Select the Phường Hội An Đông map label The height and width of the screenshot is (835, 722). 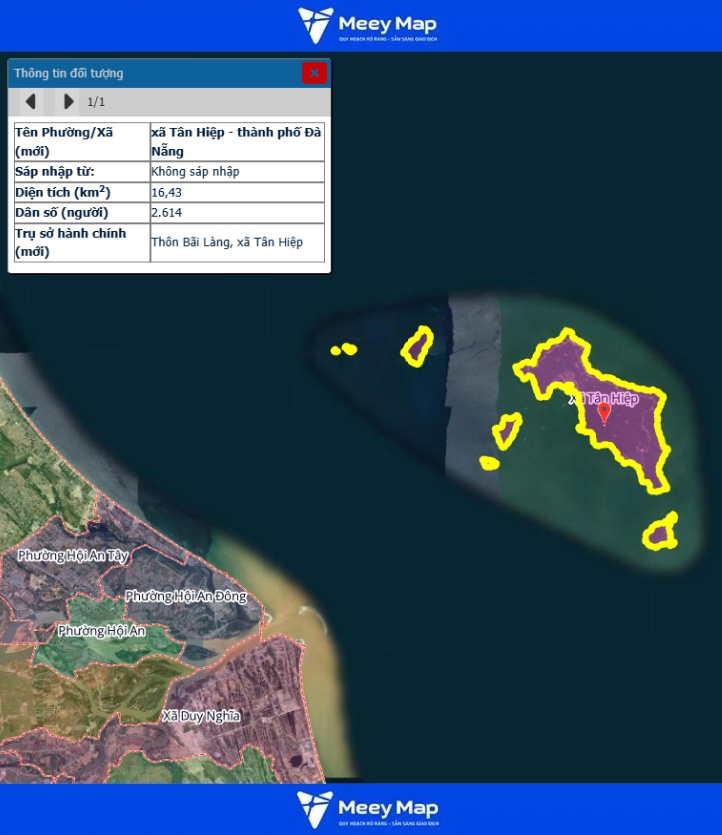[185, 596]
